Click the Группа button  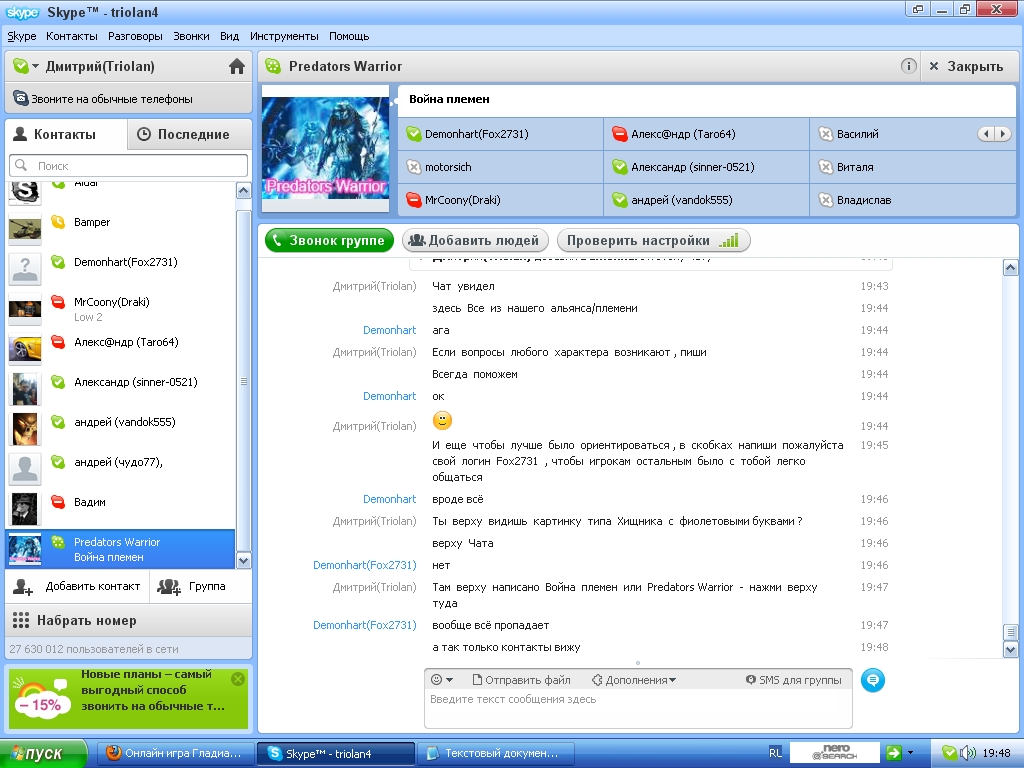[201, 586]
